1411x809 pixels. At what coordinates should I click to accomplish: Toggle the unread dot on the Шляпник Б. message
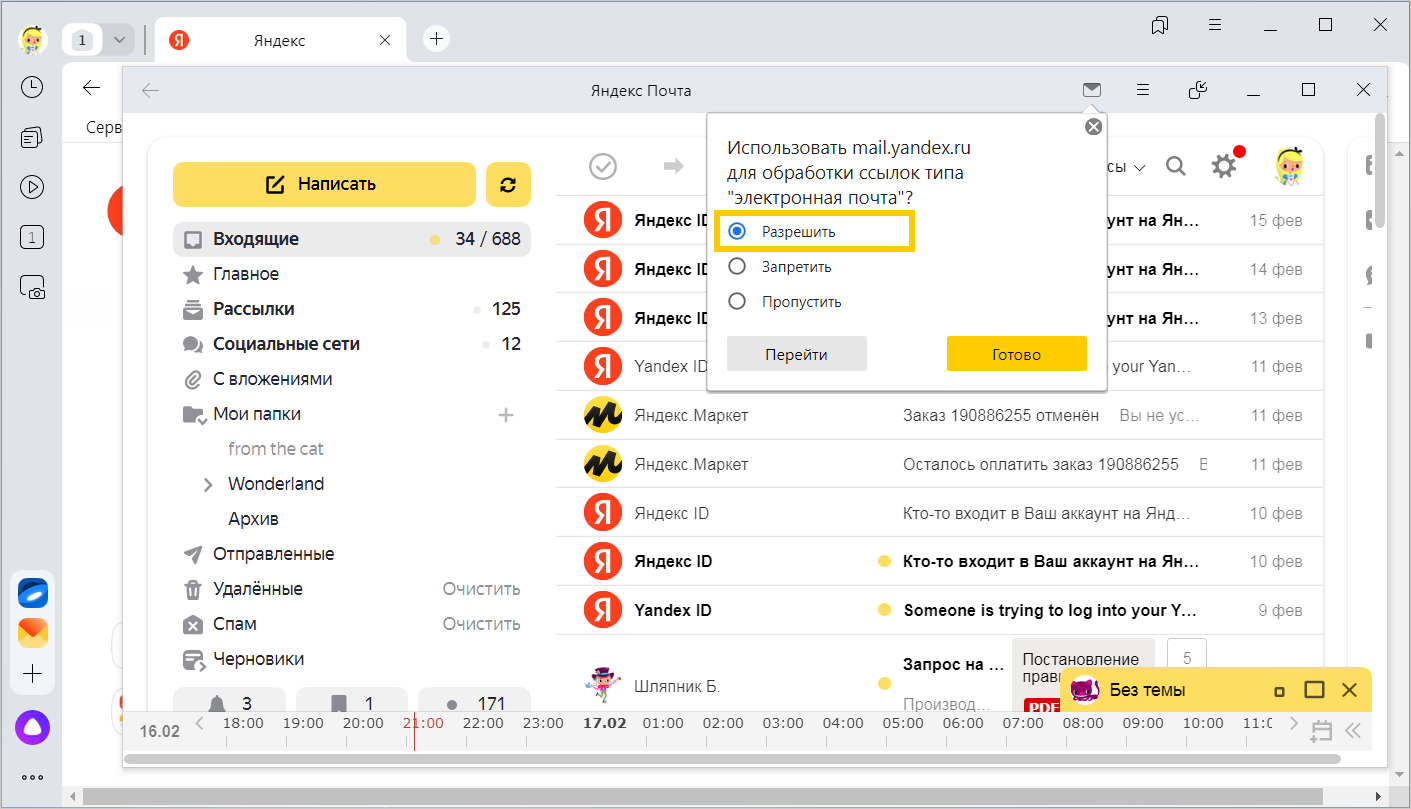tap(884, 684)
